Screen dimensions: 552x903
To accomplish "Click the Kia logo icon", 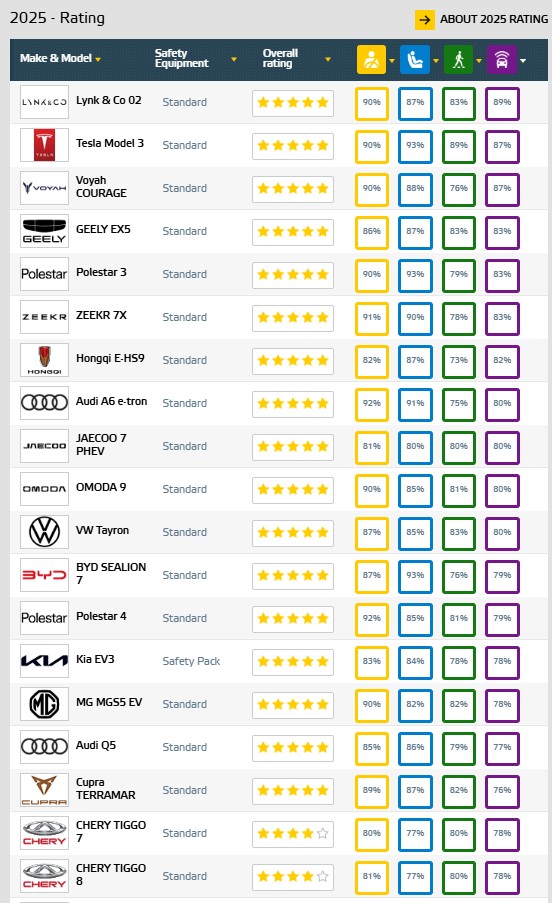I will click(x=44, y=661).
